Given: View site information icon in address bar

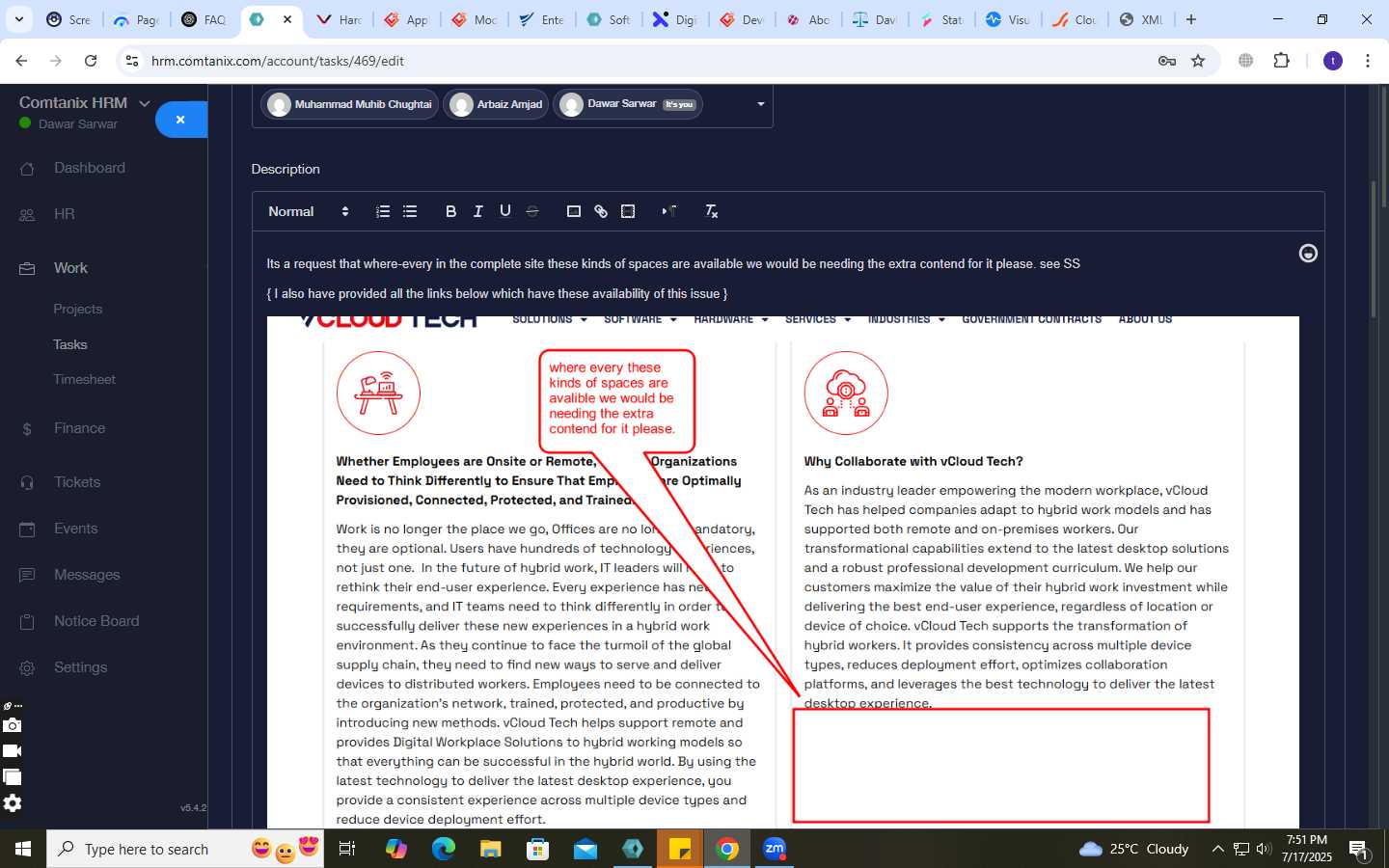Looking at the screenshot, I should (x=132, y=61).
